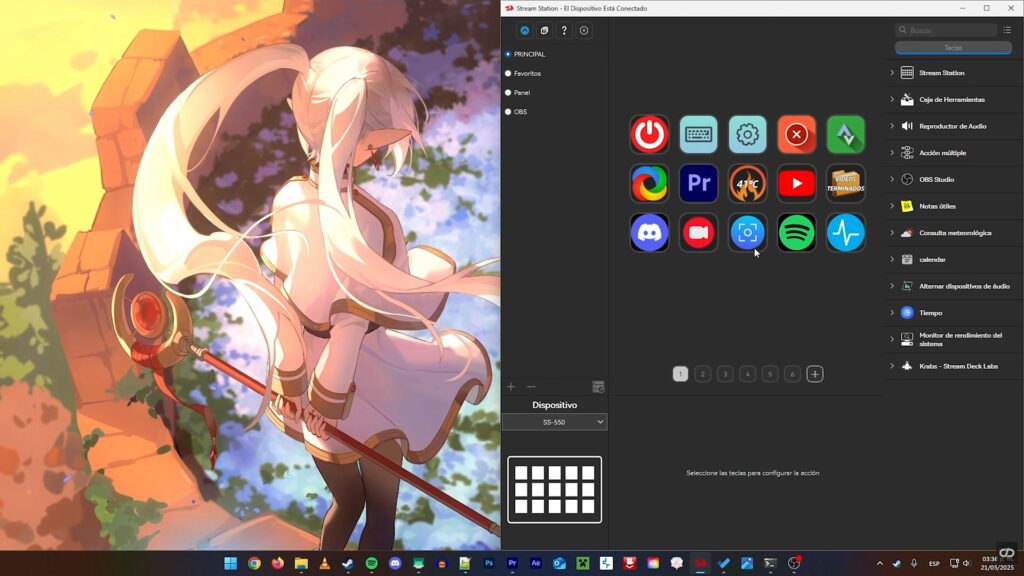The width and height of the screenshot is (1024, 576).
Task: Go to key page 2
Action: 703,374
